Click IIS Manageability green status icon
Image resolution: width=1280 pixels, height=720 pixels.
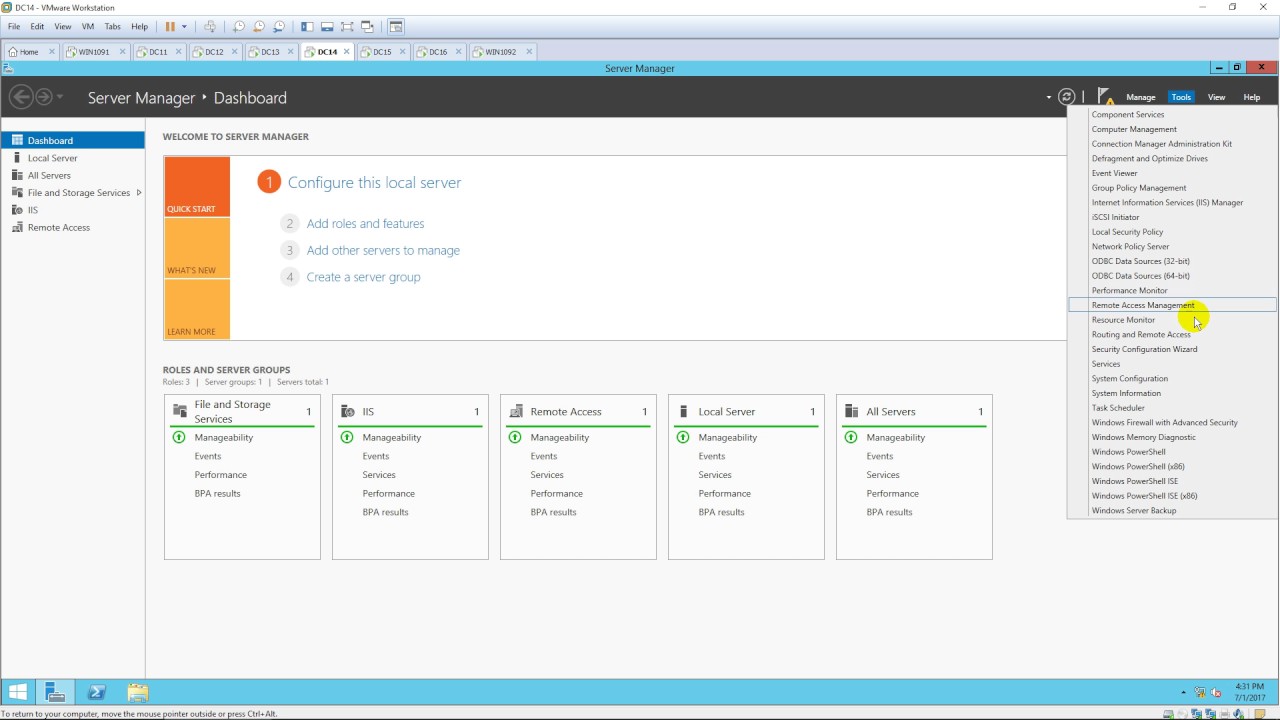coord(347,437)
